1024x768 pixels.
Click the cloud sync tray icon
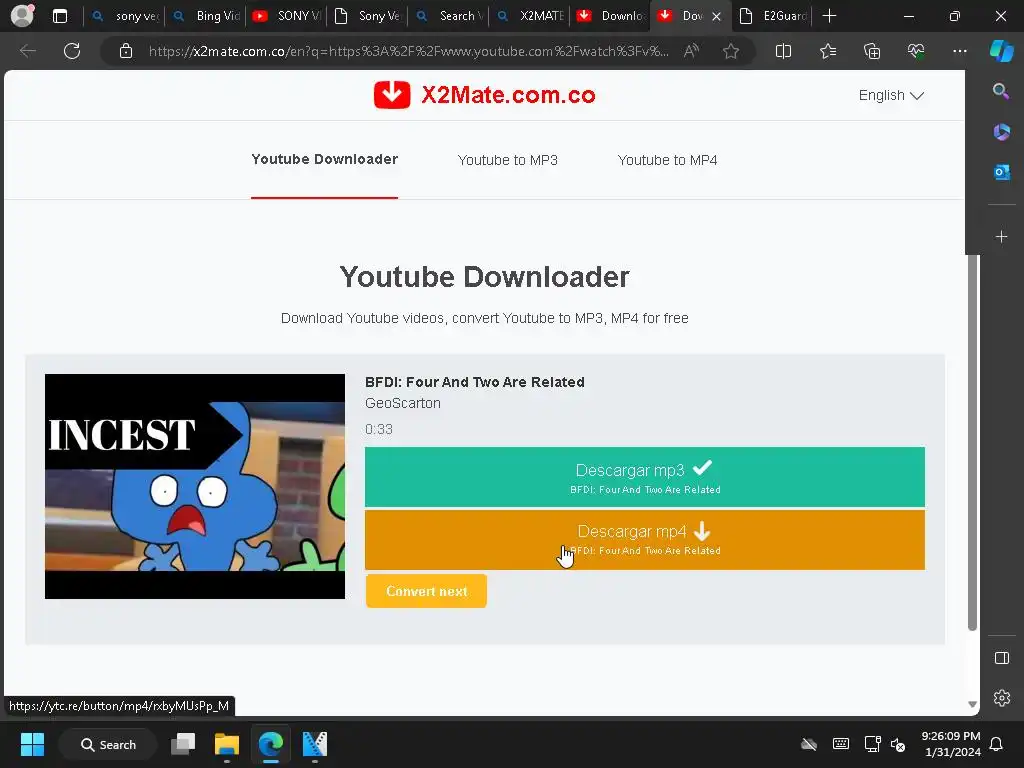point(808,744)
